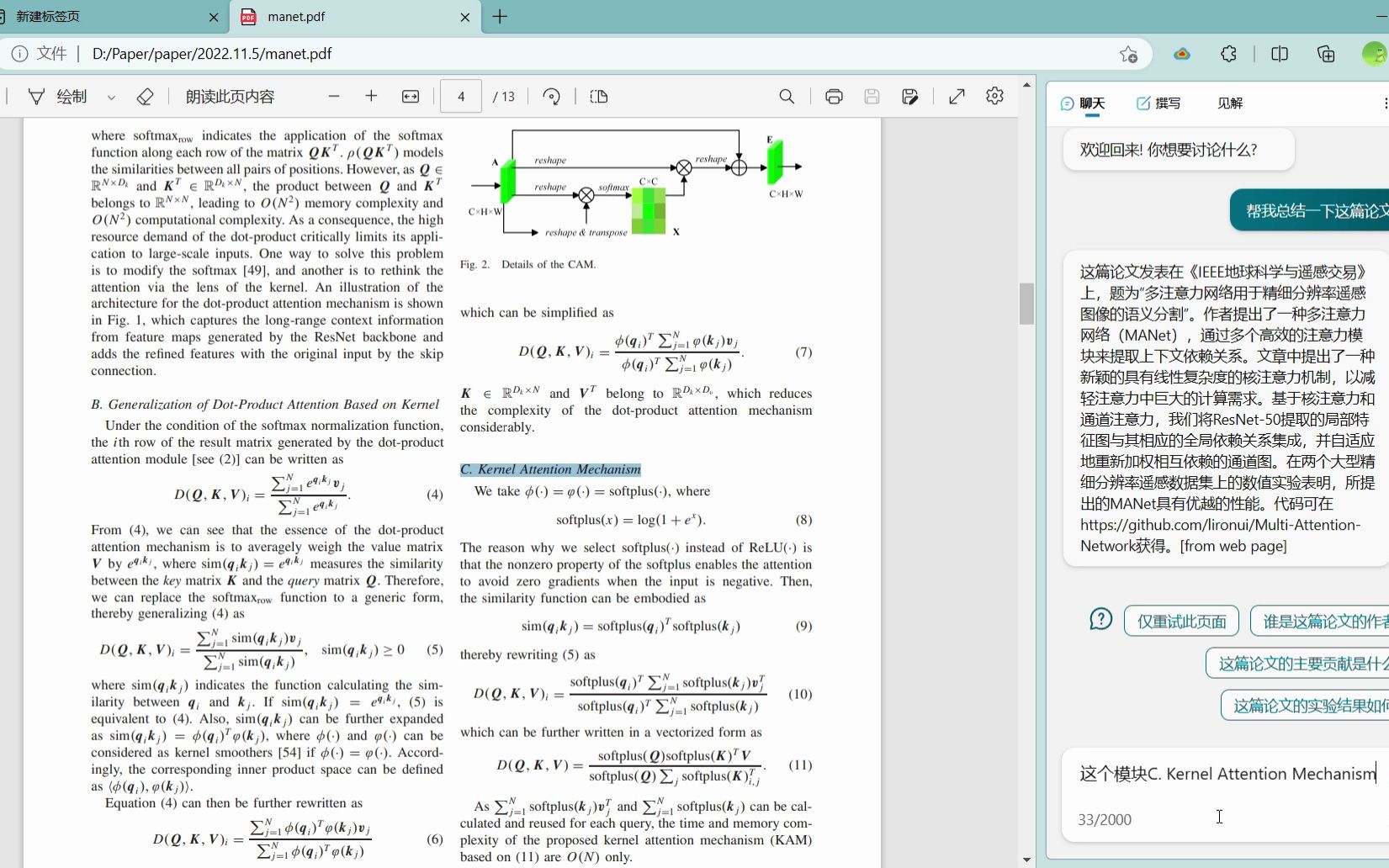Screen dimensions: 1389x868
Task: Open a new browser tab
Action: pyautogui.click(x=500, y=17)
